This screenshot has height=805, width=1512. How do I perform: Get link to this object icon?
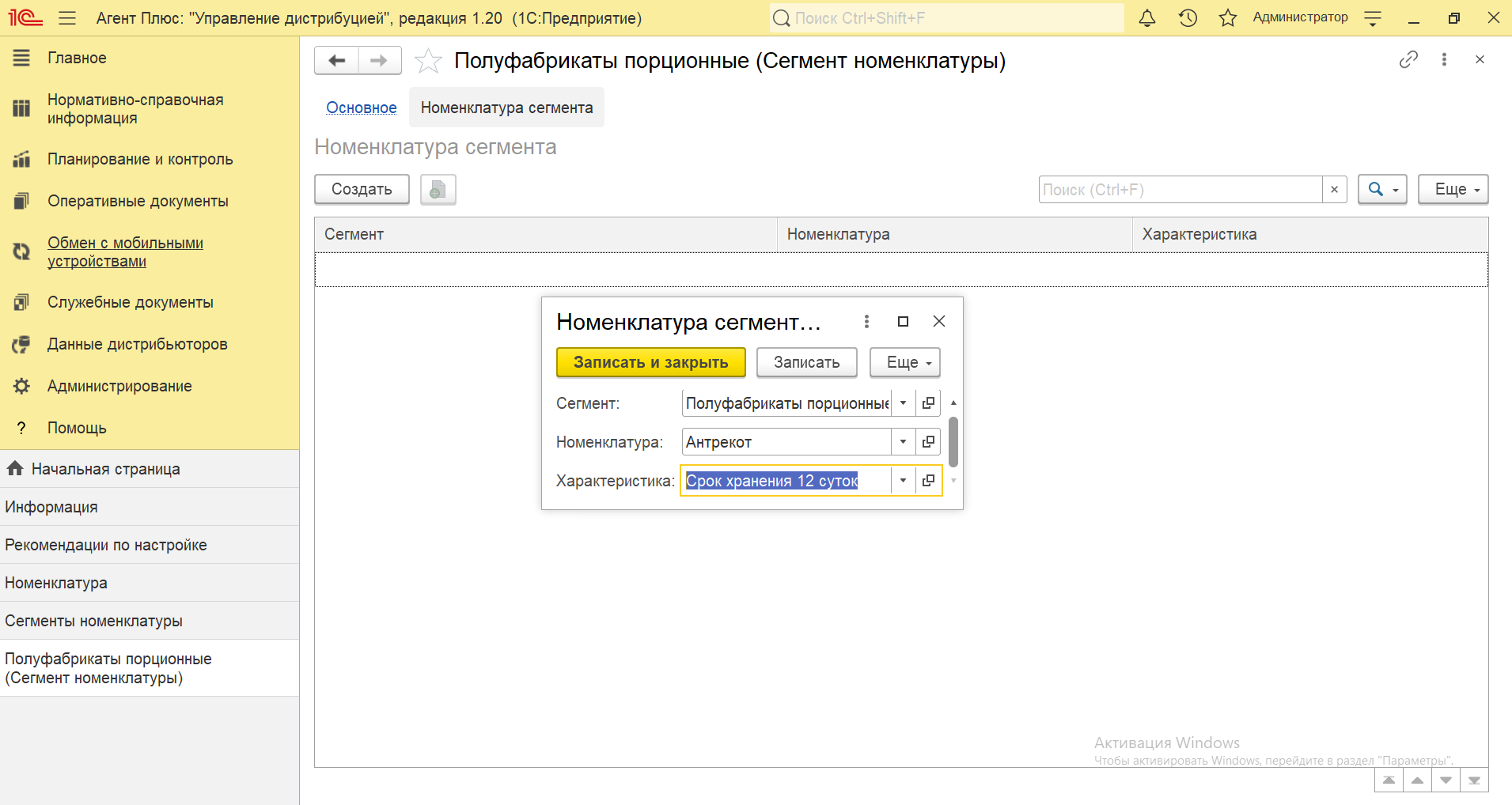coord(1408,59)
